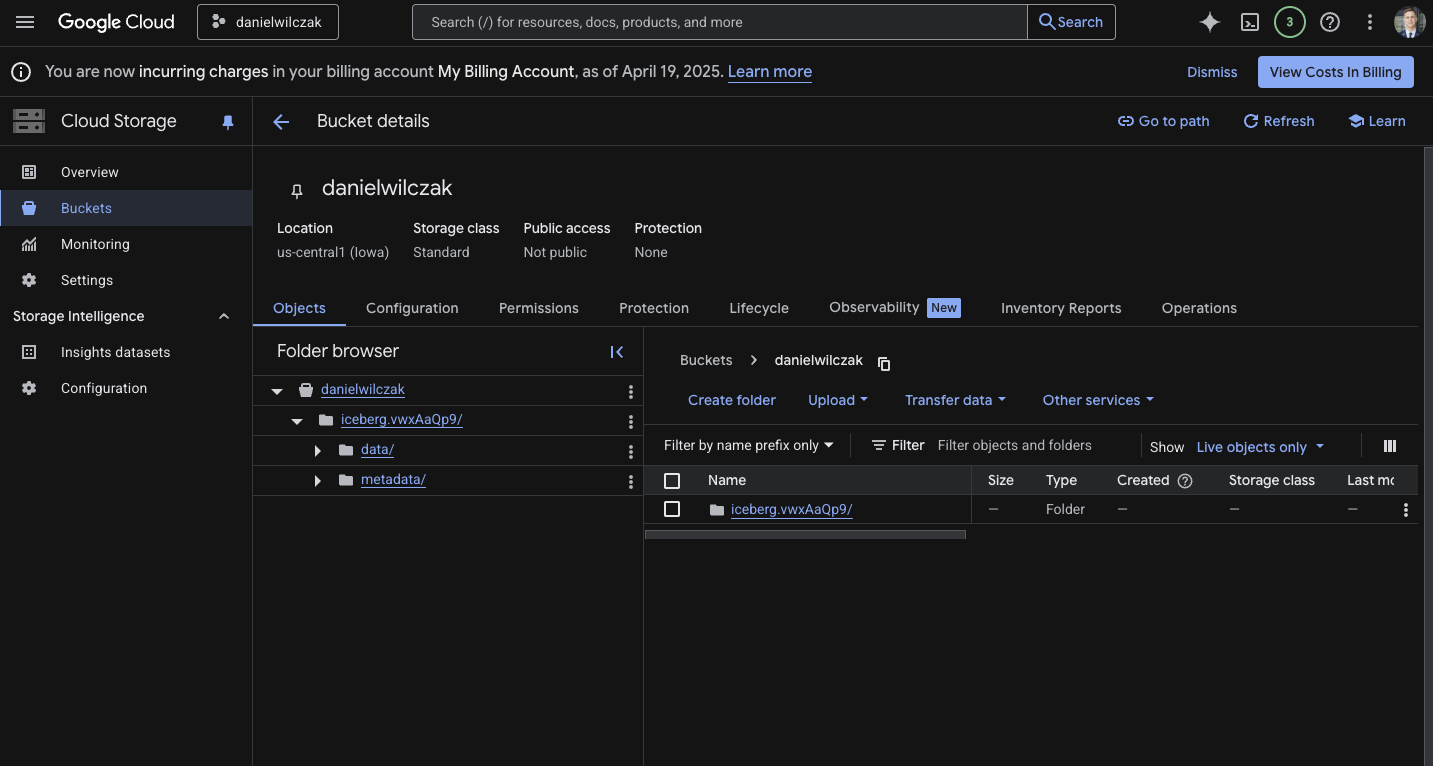The height and width of the screenshot is (766, 1433).
Task: Switch to the Operations tab
Action: (x=1199, y=308)
